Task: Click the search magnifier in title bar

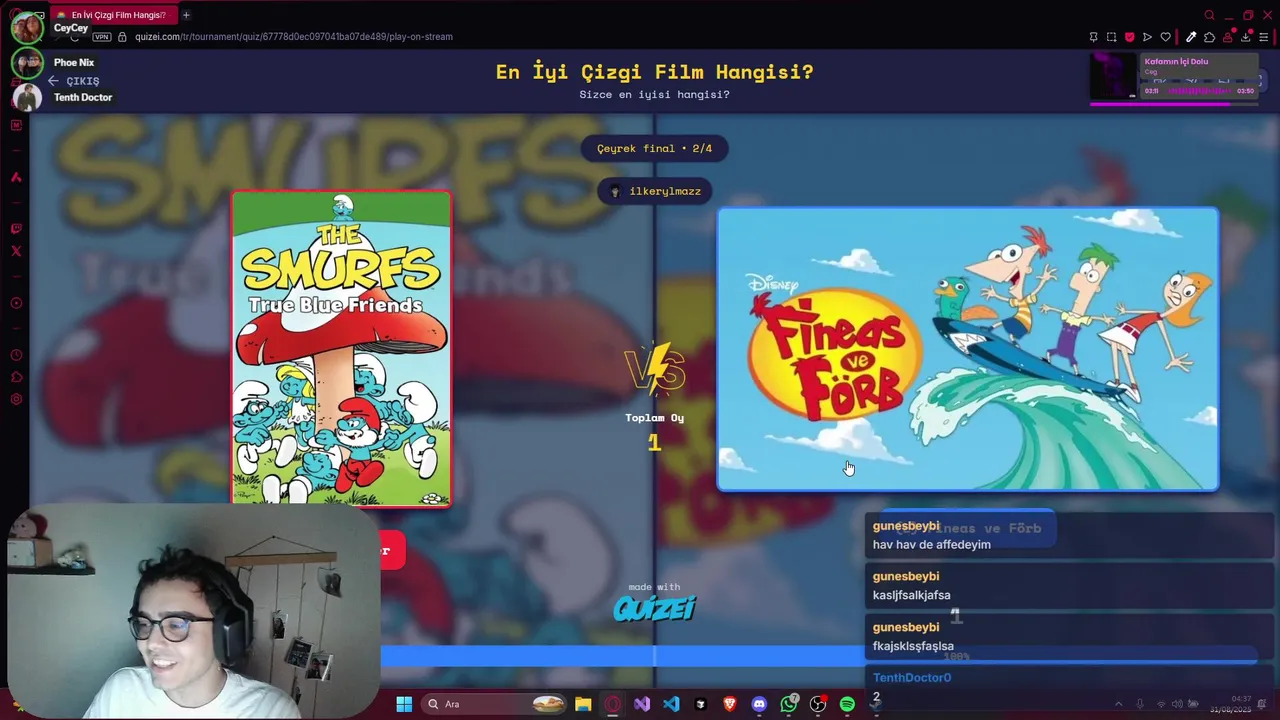Action: point(1209,15)
